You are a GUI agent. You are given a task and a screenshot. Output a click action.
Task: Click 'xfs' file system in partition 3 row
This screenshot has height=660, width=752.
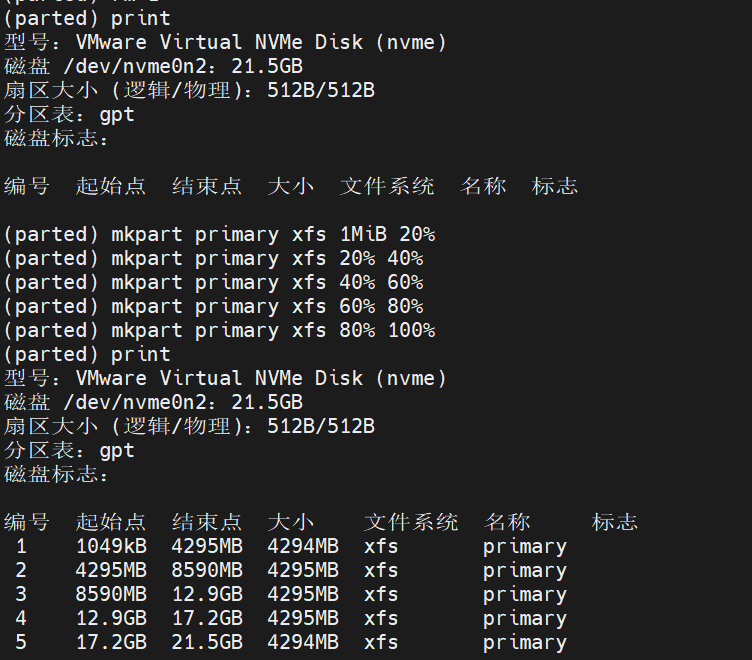click(x=381, y=594)
